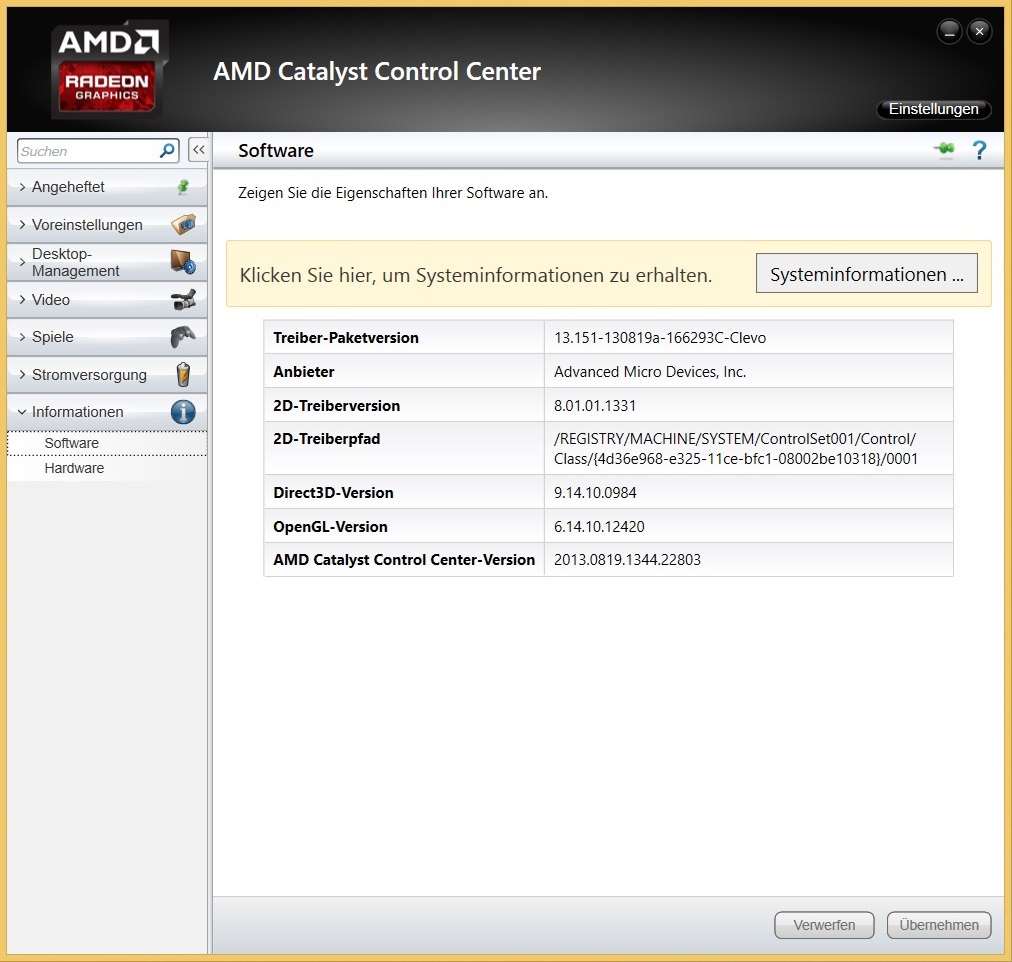Click the Direct3D-Version label
Screen dimensions: 1012x962
coord(333,493)
